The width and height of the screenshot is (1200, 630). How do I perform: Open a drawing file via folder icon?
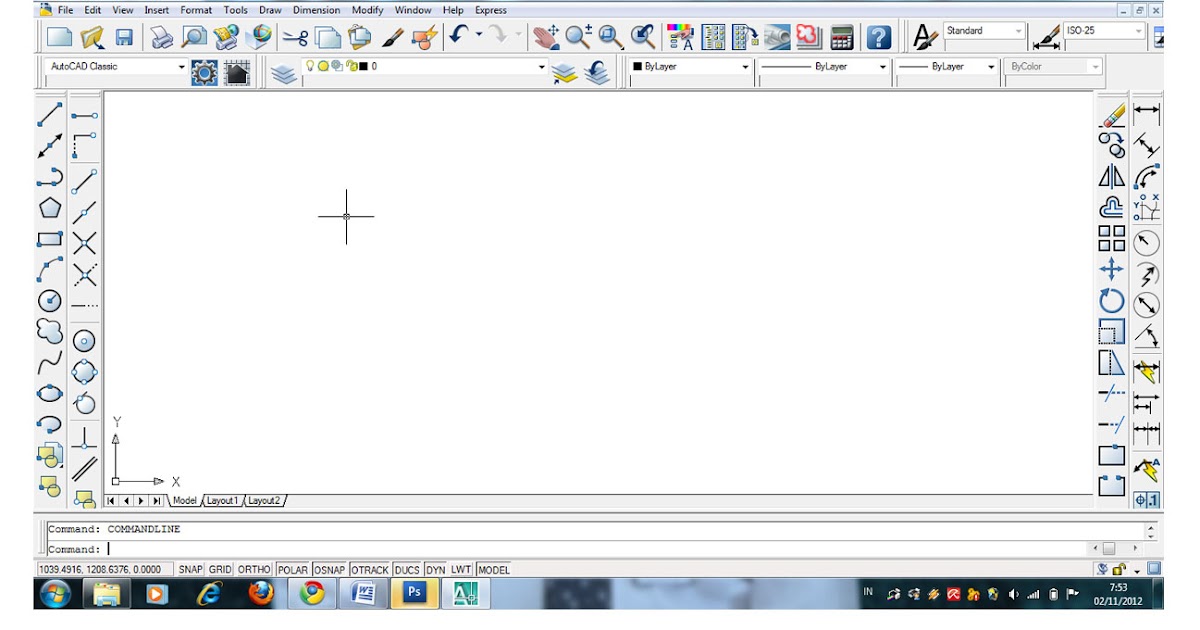click(92, 38)
